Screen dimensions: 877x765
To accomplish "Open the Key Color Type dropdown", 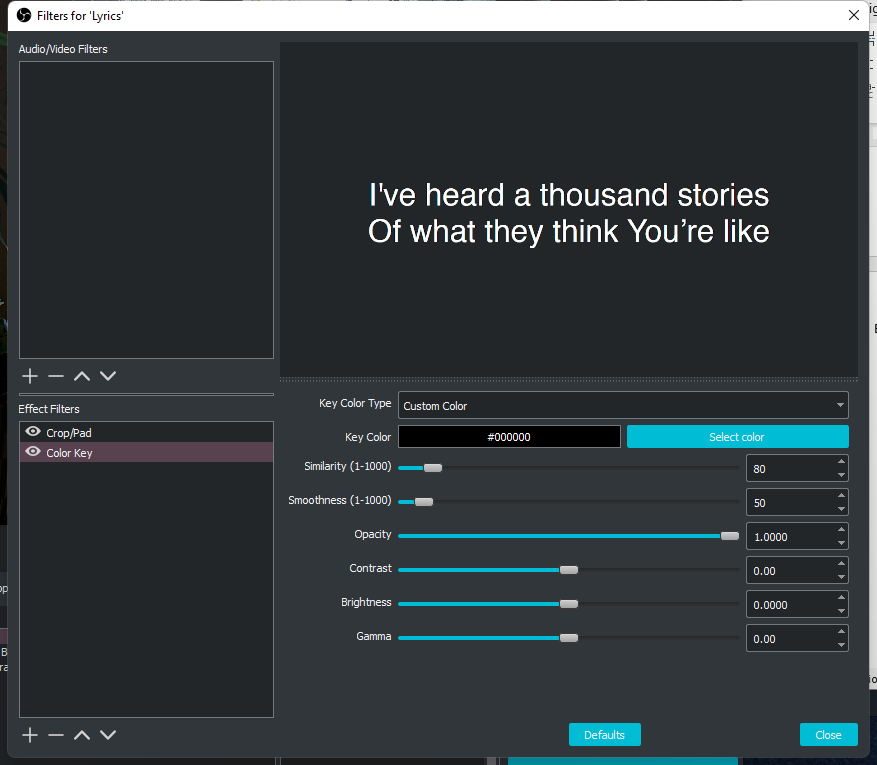I will (x=623, y=405).
